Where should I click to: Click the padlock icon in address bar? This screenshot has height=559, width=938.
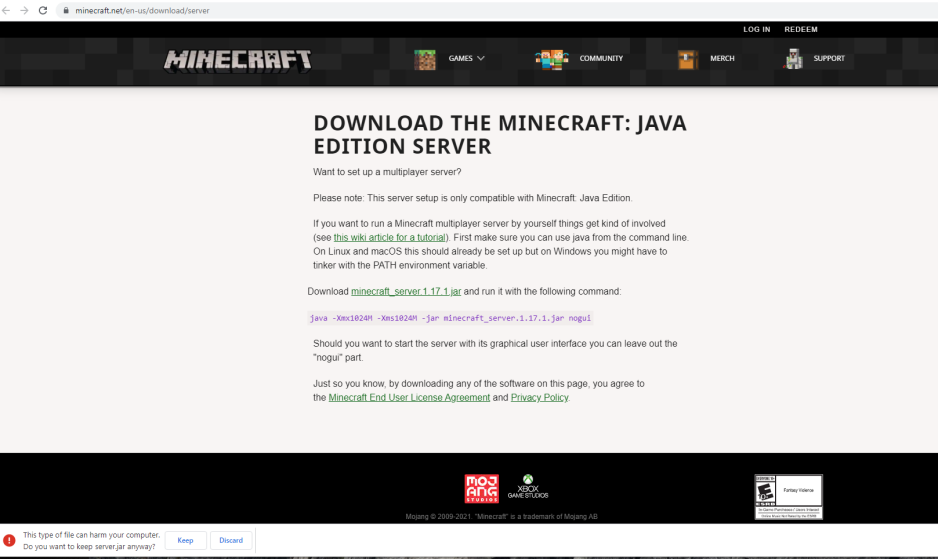tap(66, 10)
